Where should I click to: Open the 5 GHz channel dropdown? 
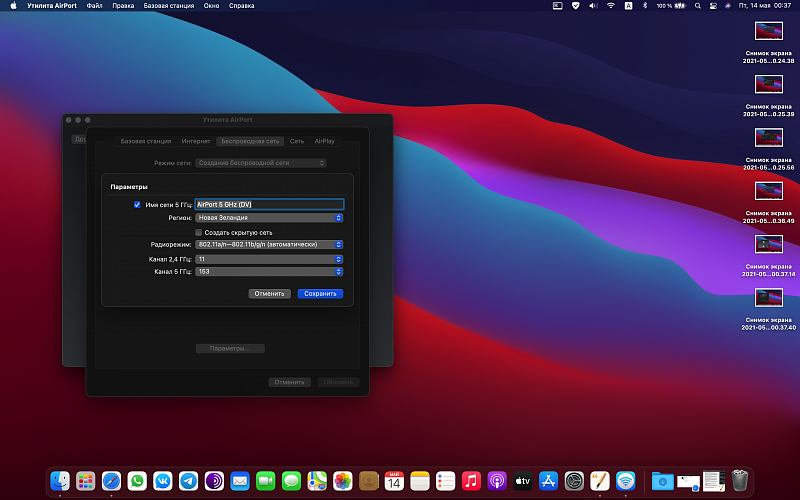pos(270,271)
